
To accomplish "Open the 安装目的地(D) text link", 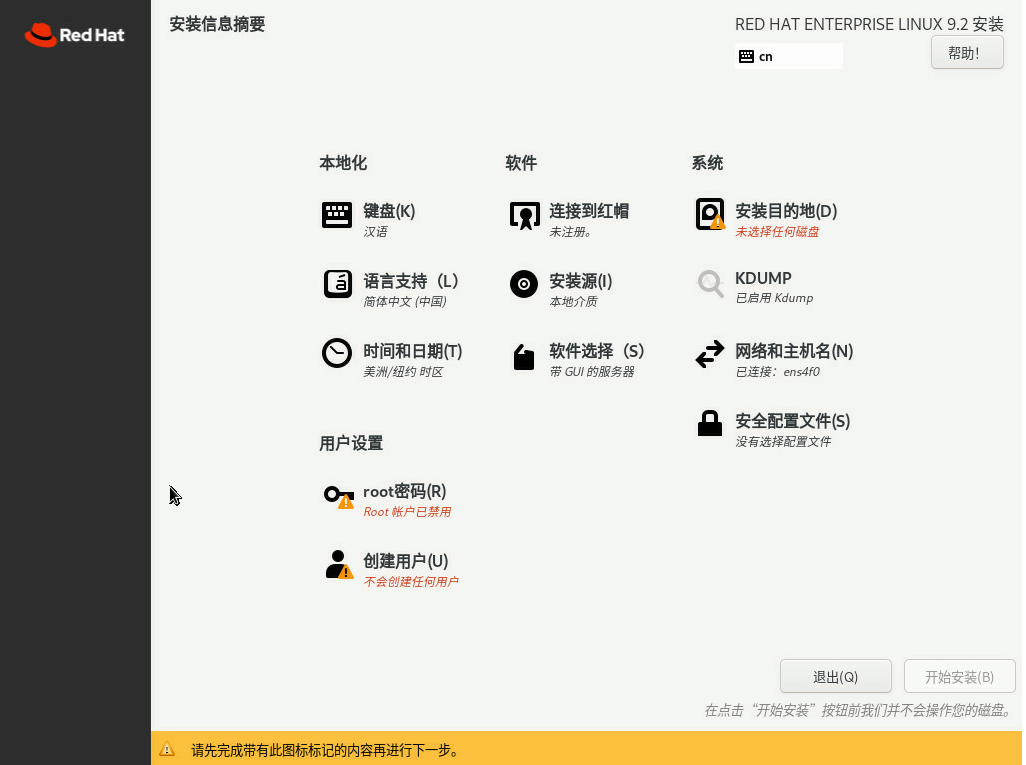I will (x=786, y=211).
